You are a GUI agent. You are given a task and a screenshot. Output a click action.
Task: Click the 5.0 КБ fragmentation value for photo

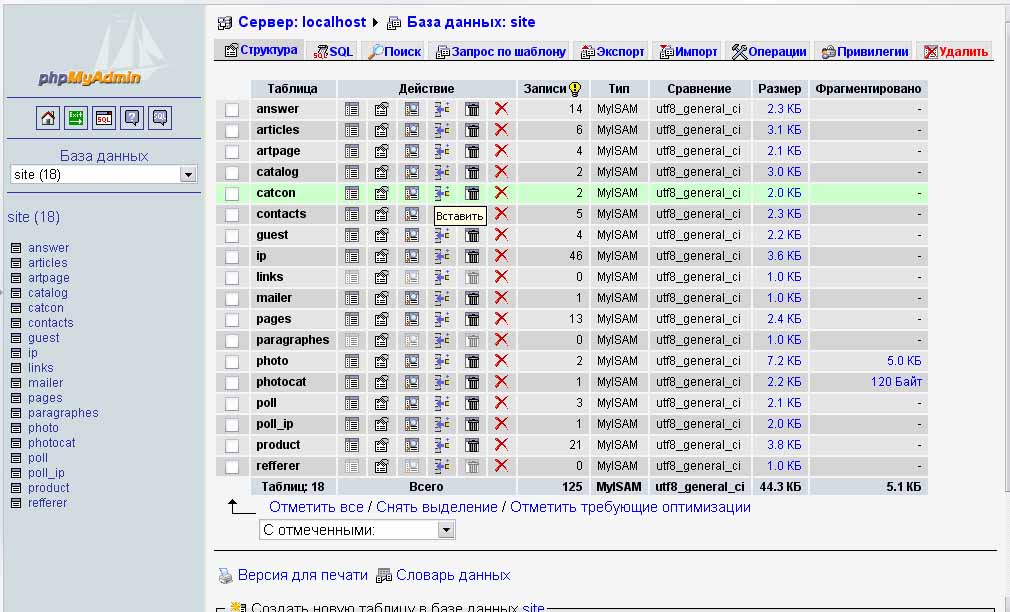(x=904, y=361)
